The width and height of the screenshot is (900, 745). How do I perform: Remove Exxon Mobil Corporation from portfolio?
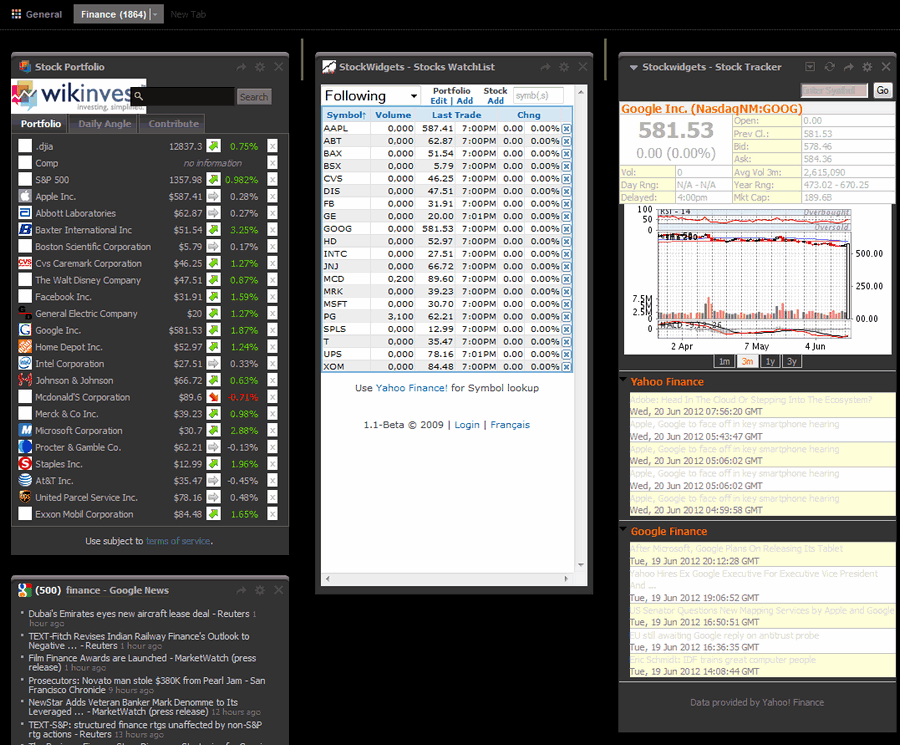[273, 514]
